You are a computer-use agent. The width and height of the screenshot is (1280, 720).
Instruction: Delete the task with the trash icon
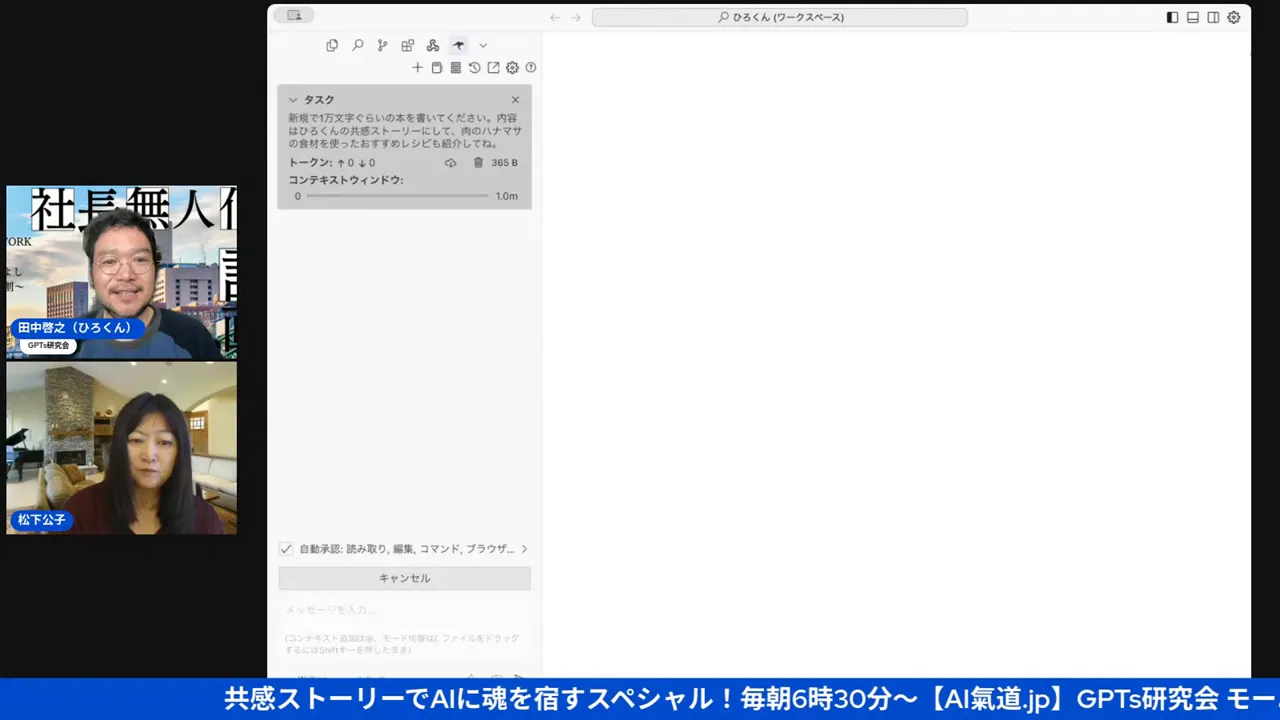point(478,162)
